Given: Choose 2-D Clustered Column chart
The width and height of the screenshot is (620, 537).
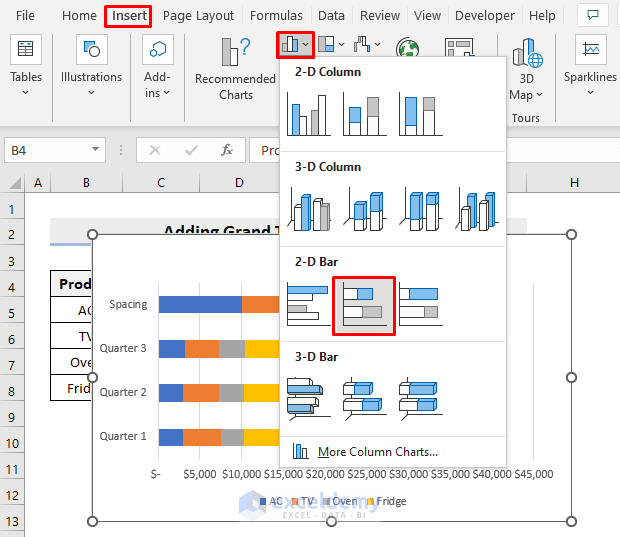Looking at the screenshot, I should tap(309, 114).
